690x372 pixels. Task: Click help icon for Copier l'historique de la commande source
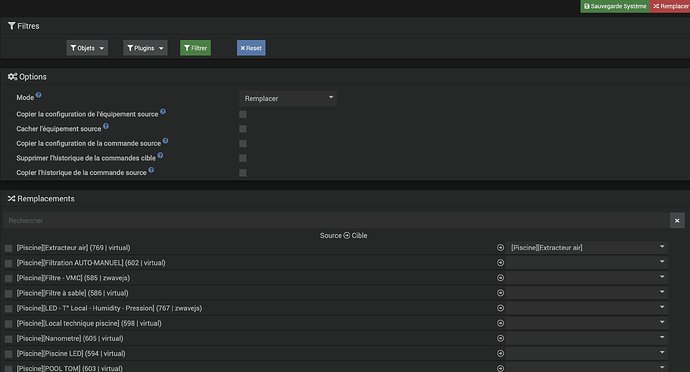[151, 170]
